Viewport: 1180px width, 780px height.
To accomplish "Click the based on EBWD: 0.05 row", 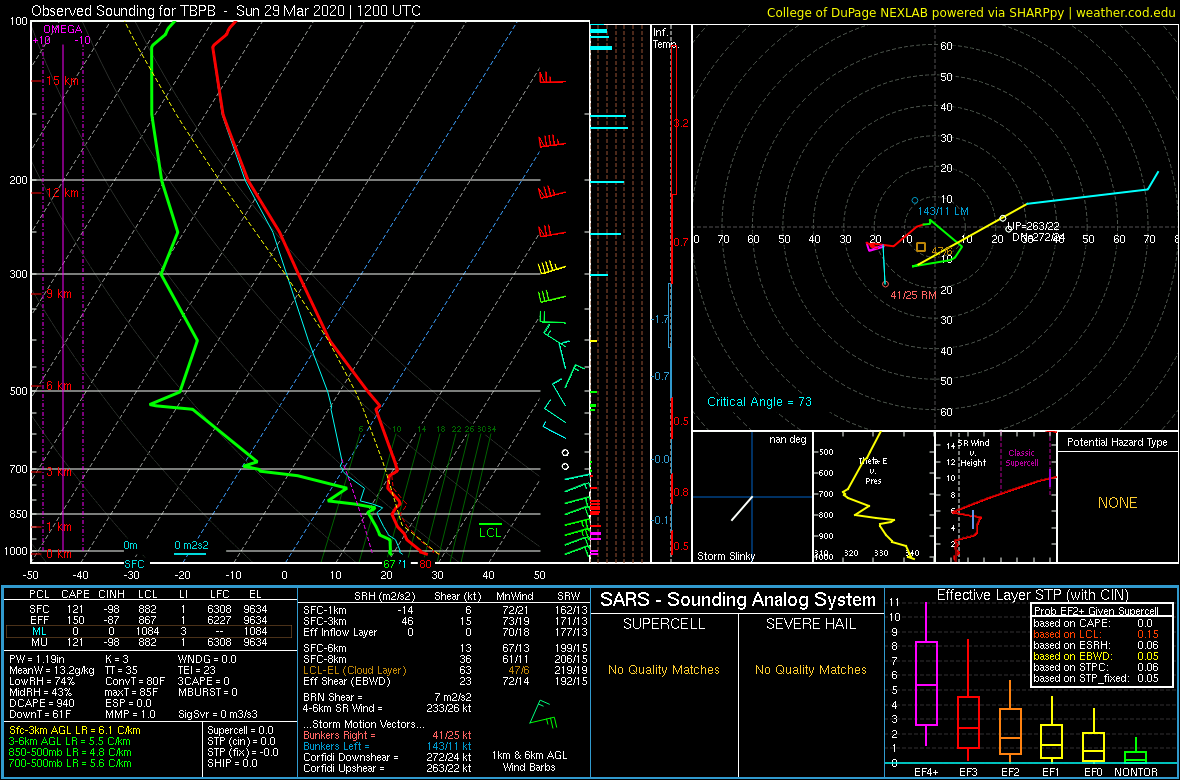I will coord(1098,657).
